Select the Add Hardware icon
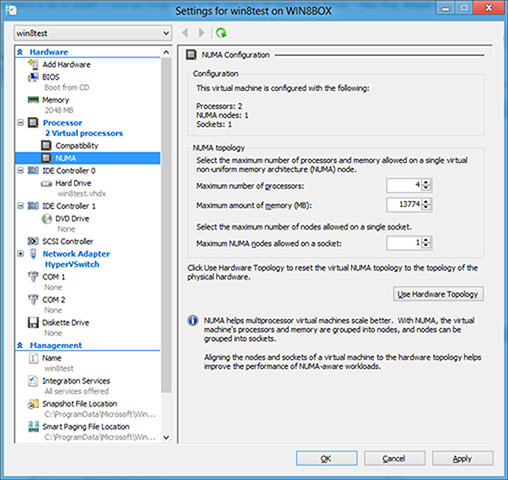Viewport: 508px width, 480px height. pyautogui.click(x=33, y=64)
